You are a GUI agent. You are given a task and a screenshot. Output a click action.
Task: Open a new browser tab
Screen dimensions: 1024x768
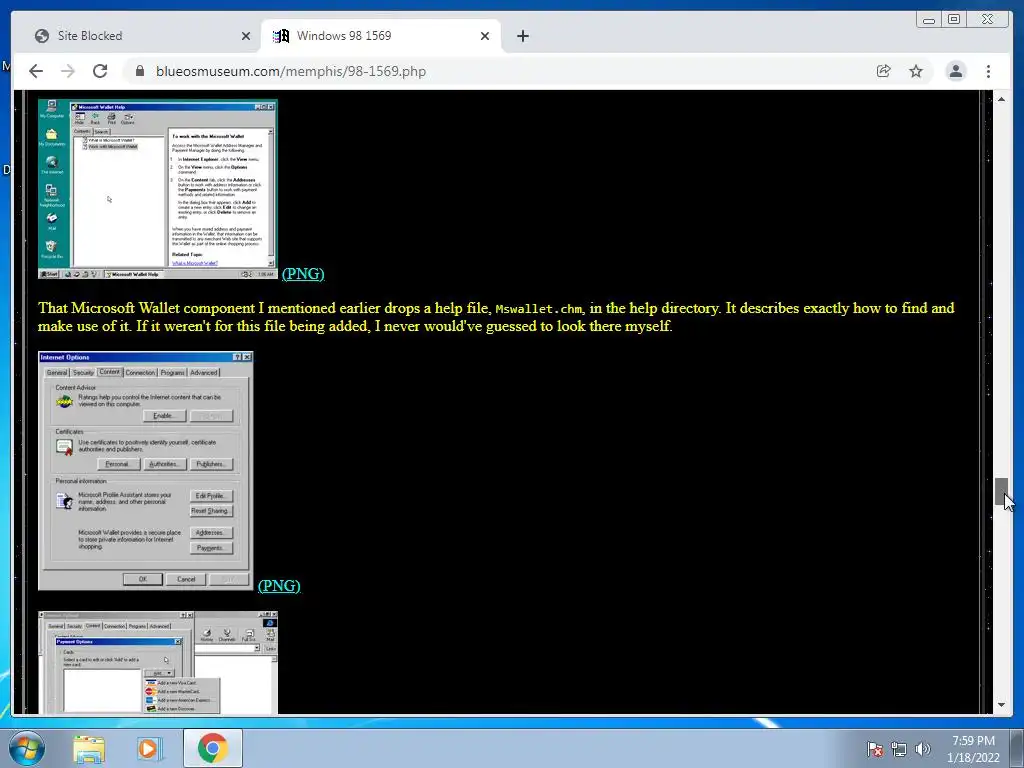click(522, 36)
